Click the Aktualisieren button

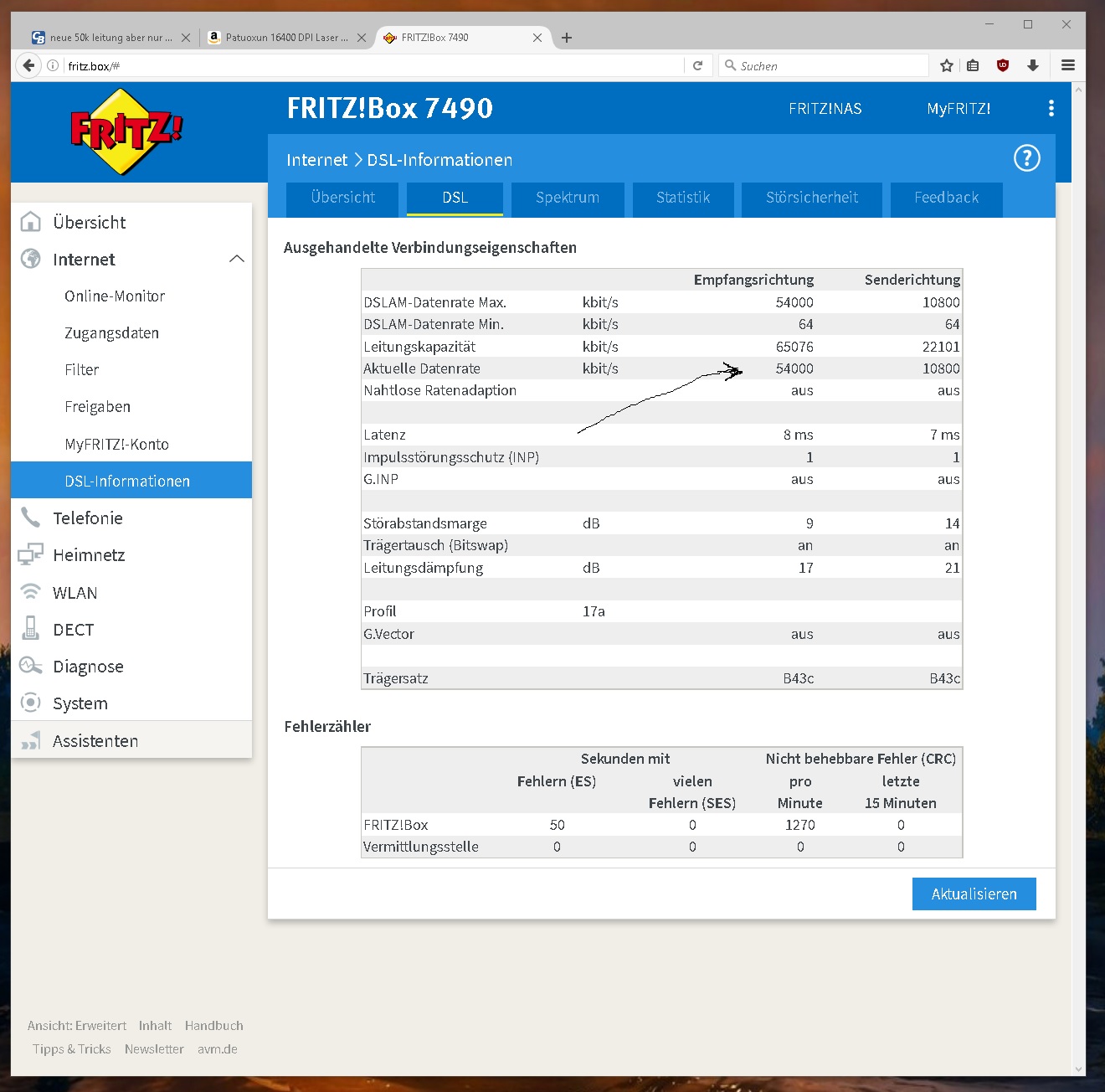[x=974, y=894]
